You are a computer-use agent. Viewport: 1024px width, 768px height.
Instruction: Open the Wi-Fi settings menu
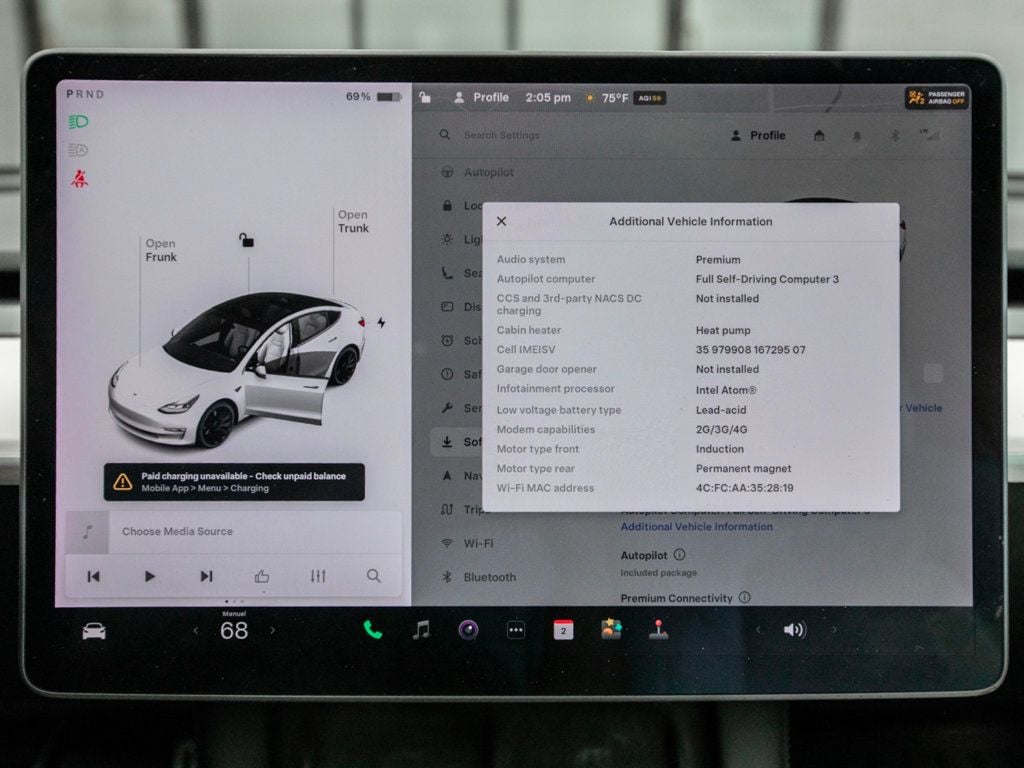point(468,543)
